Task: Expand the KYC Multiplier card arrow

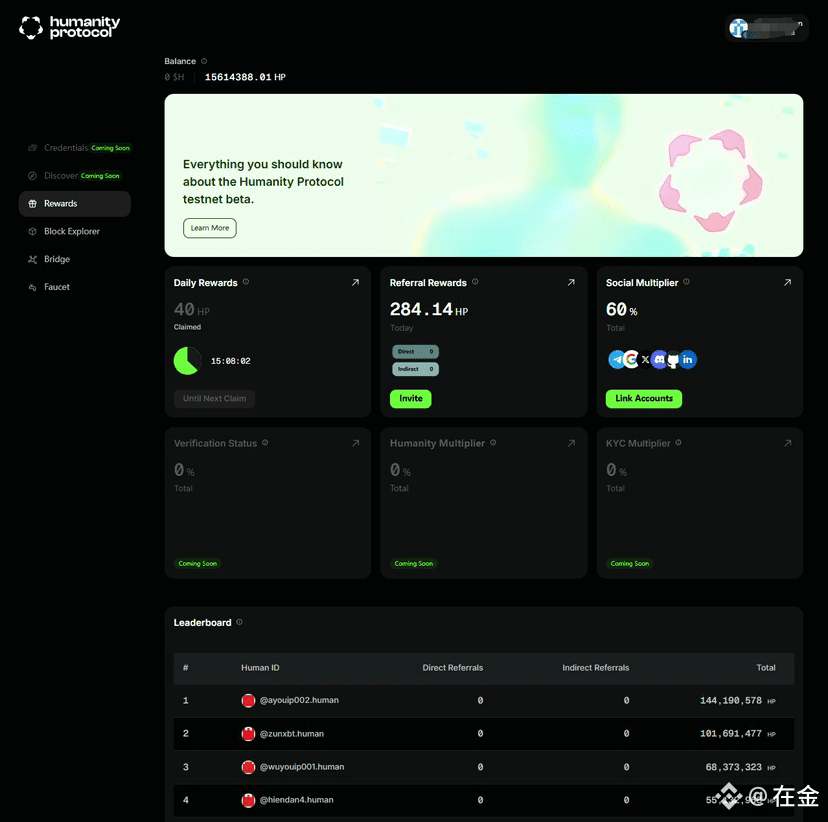Action: tap(787, 443)
